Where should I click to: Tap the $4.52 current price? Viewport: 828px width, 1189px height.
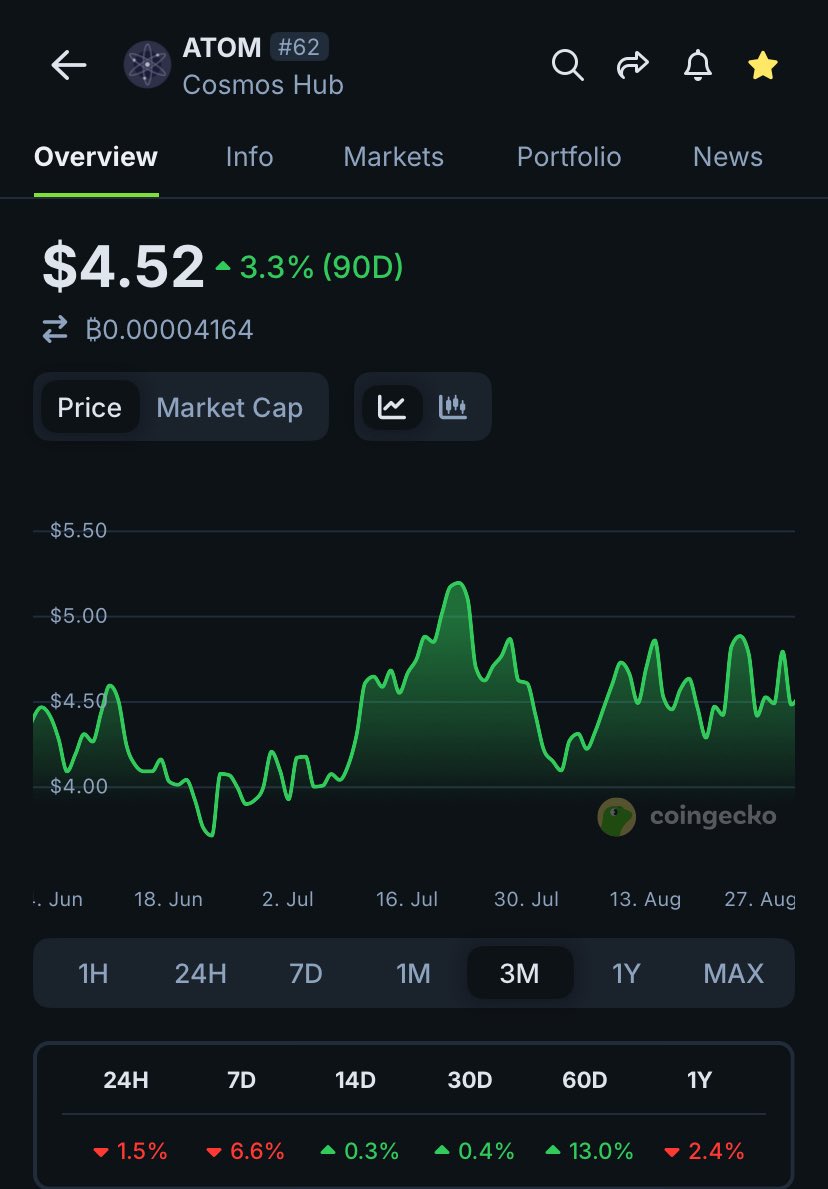123,266
